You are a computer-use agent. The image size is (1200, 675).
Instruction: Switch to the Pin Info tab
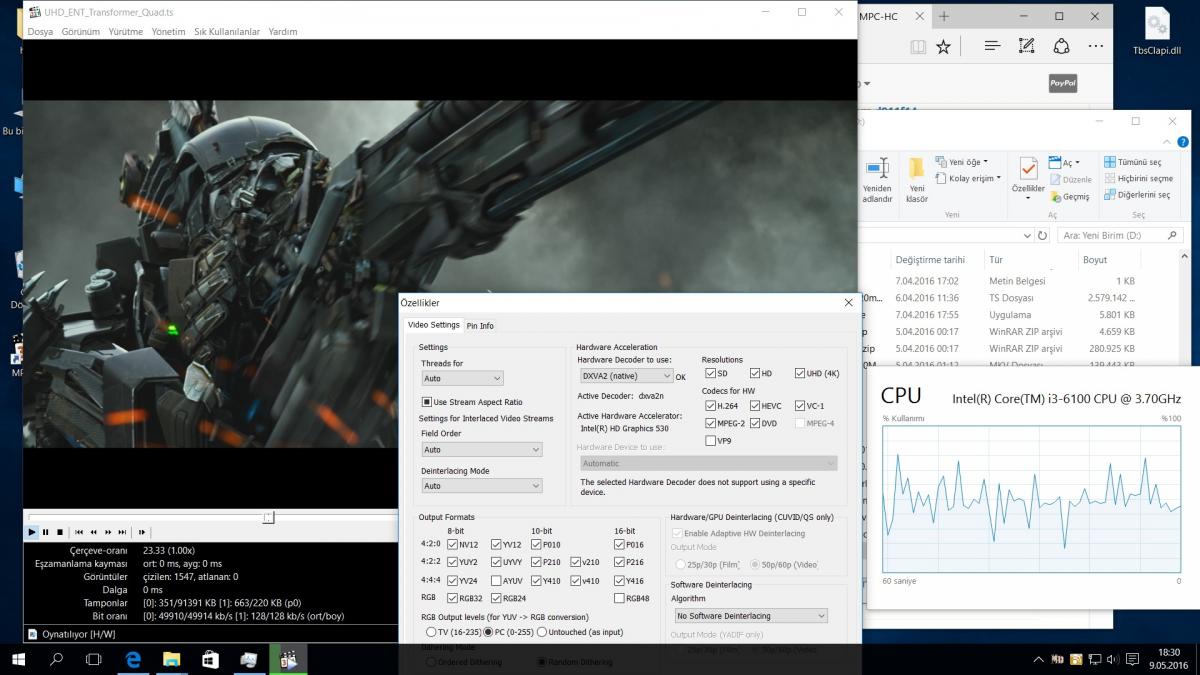click(480, 325)
